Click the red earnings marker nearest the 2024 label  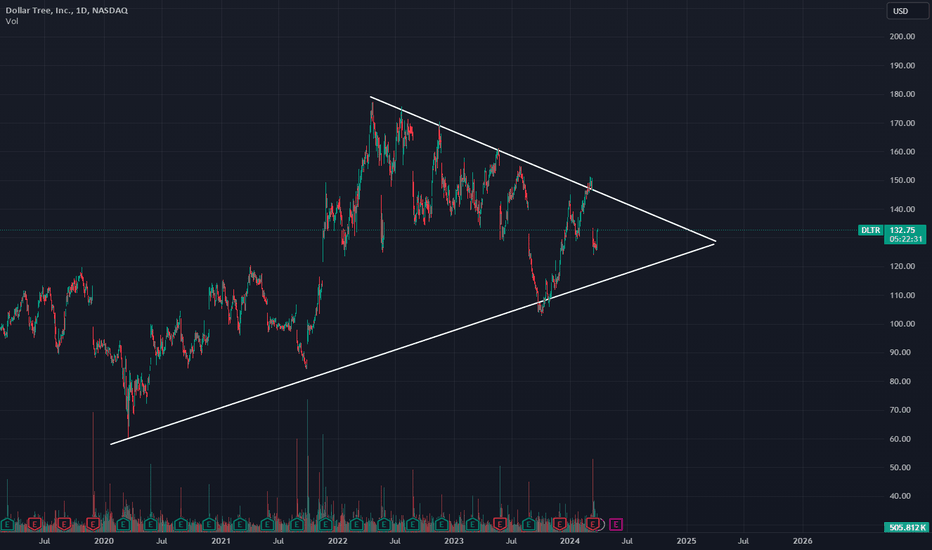point(559,524)
